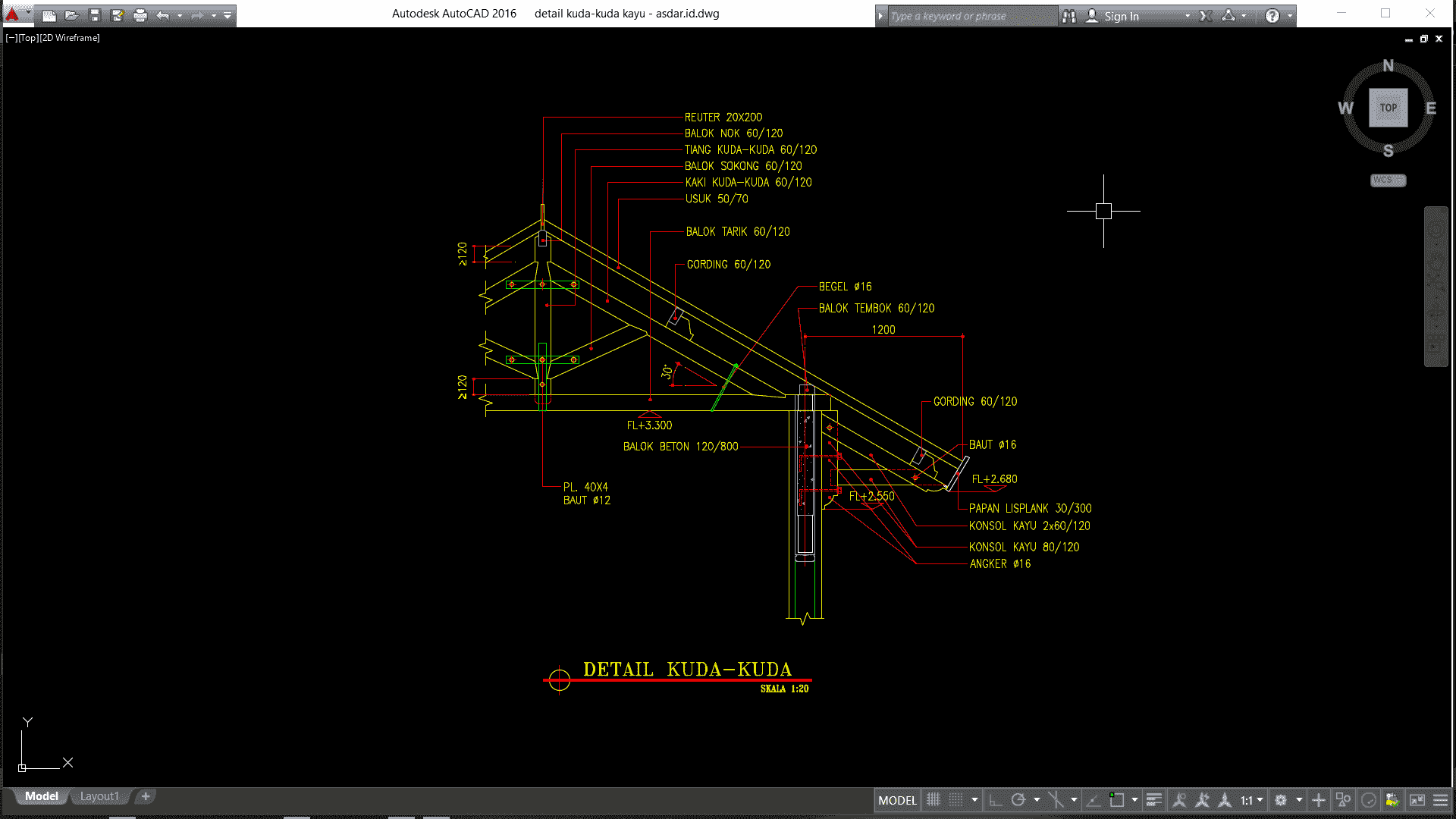Click the Open file folder icon

[x=72, y=15]
